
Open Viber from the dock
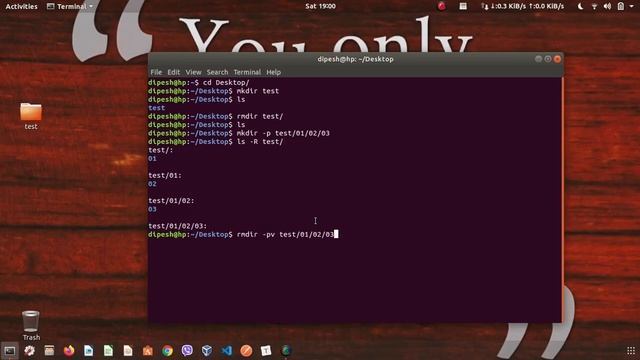187,351
